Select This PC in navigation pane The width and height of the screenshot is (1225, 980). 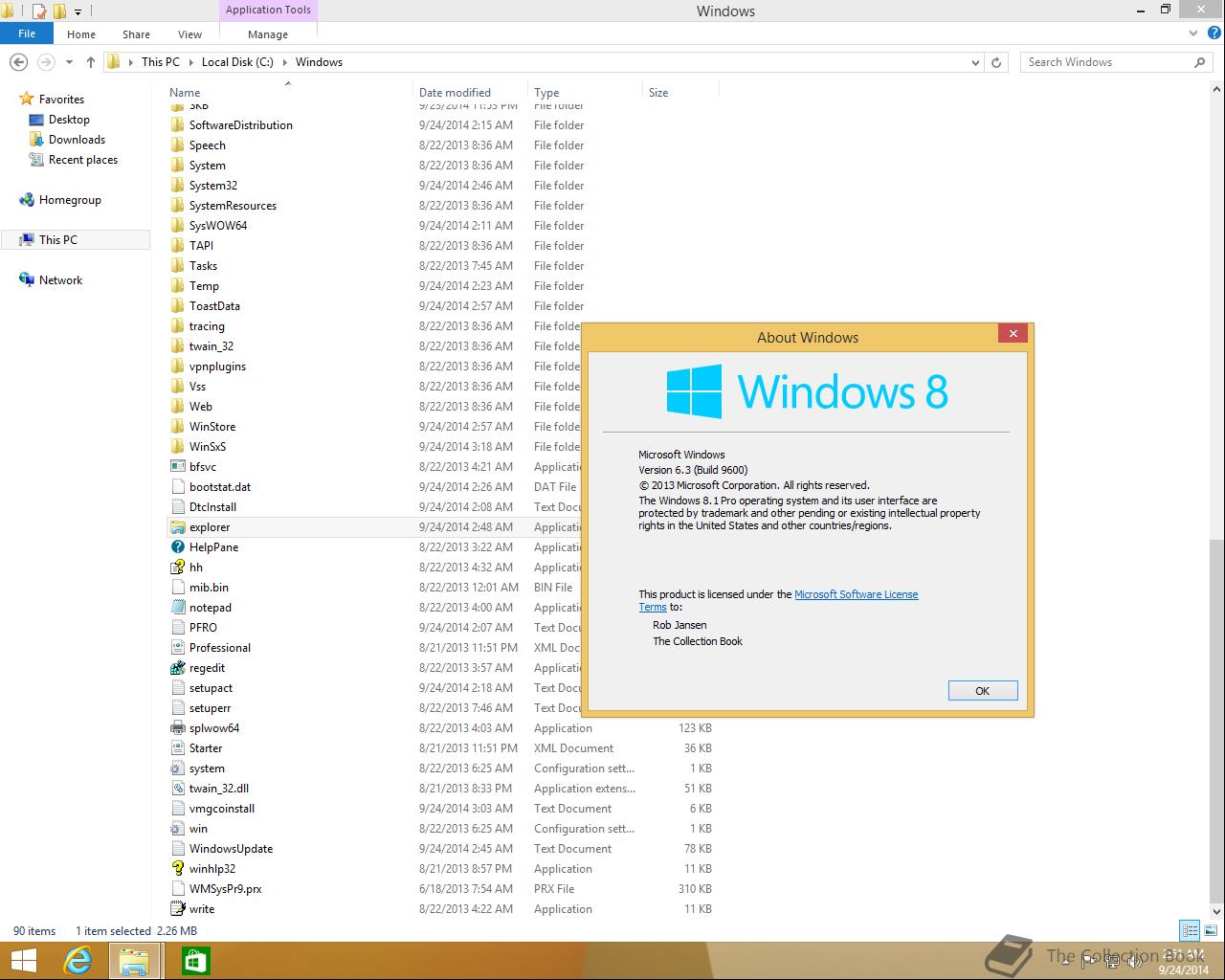pyautogui.click(x=76, y=240)
